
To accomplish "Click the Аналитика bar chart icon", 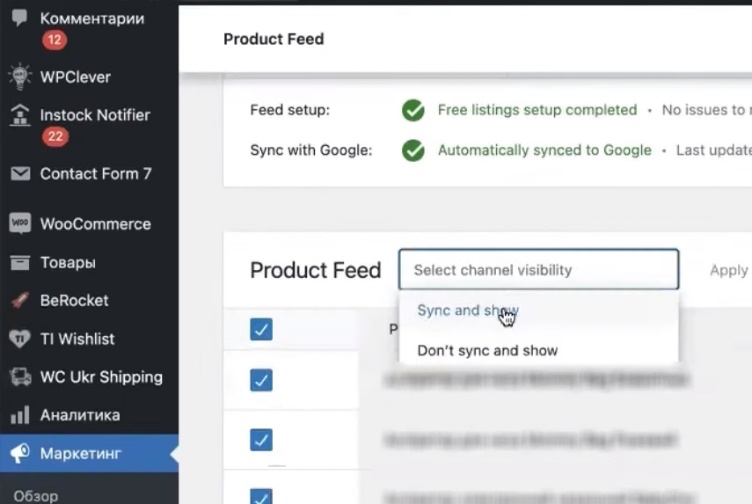I will coord(19,415).
